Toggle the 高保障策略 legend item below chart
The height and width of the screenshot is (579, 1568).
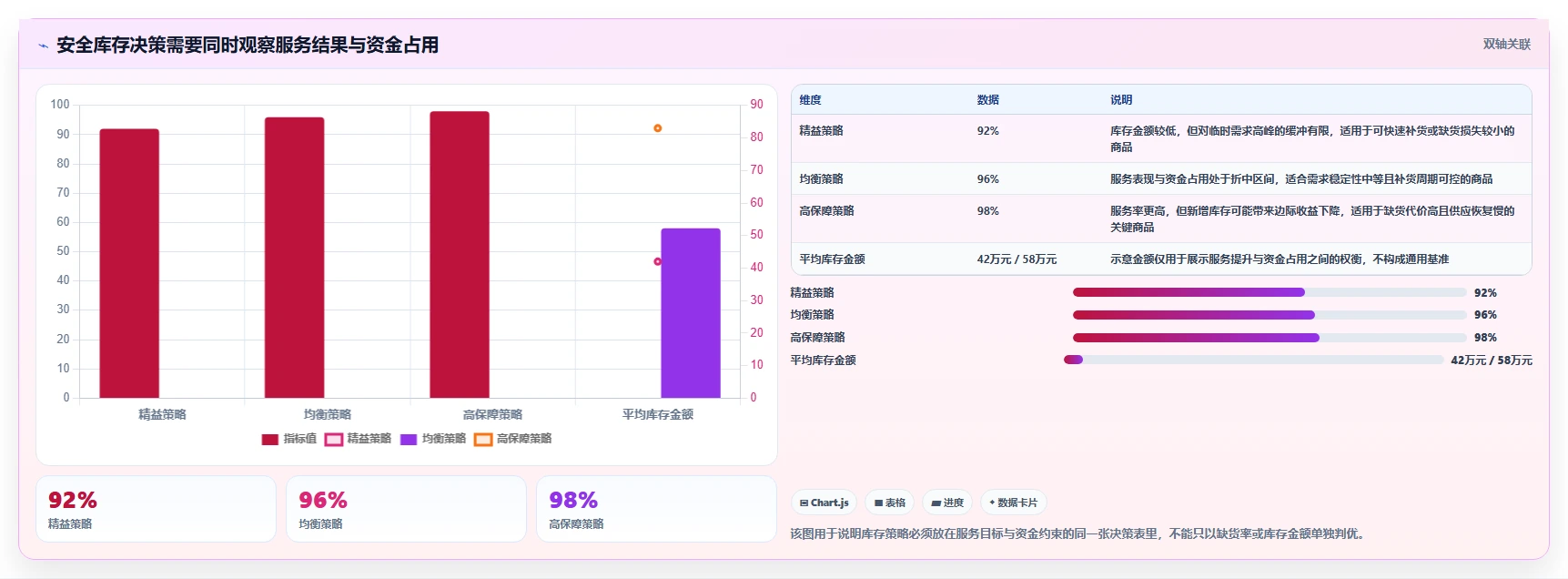[x=513, y=439]
